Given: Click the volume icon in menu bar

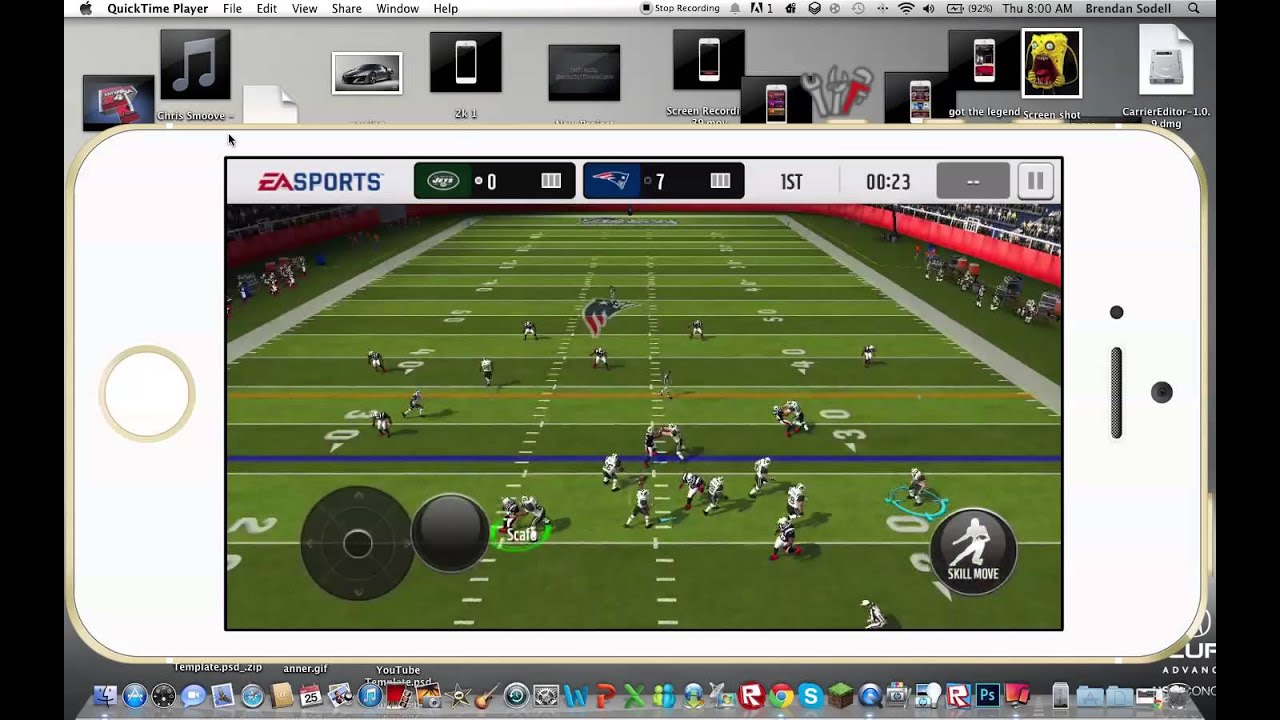Looking at the screenshot, I should point(928,8).
